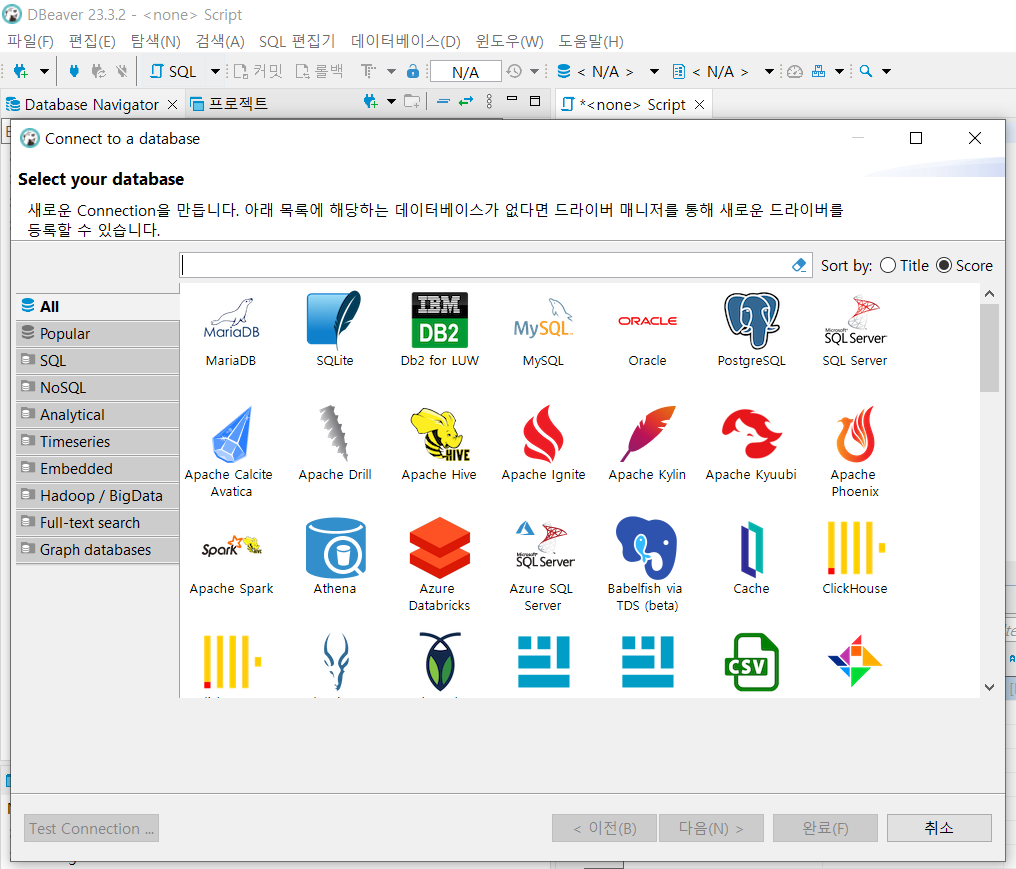Select Babelfish via TDS driver

coord(647,564)
